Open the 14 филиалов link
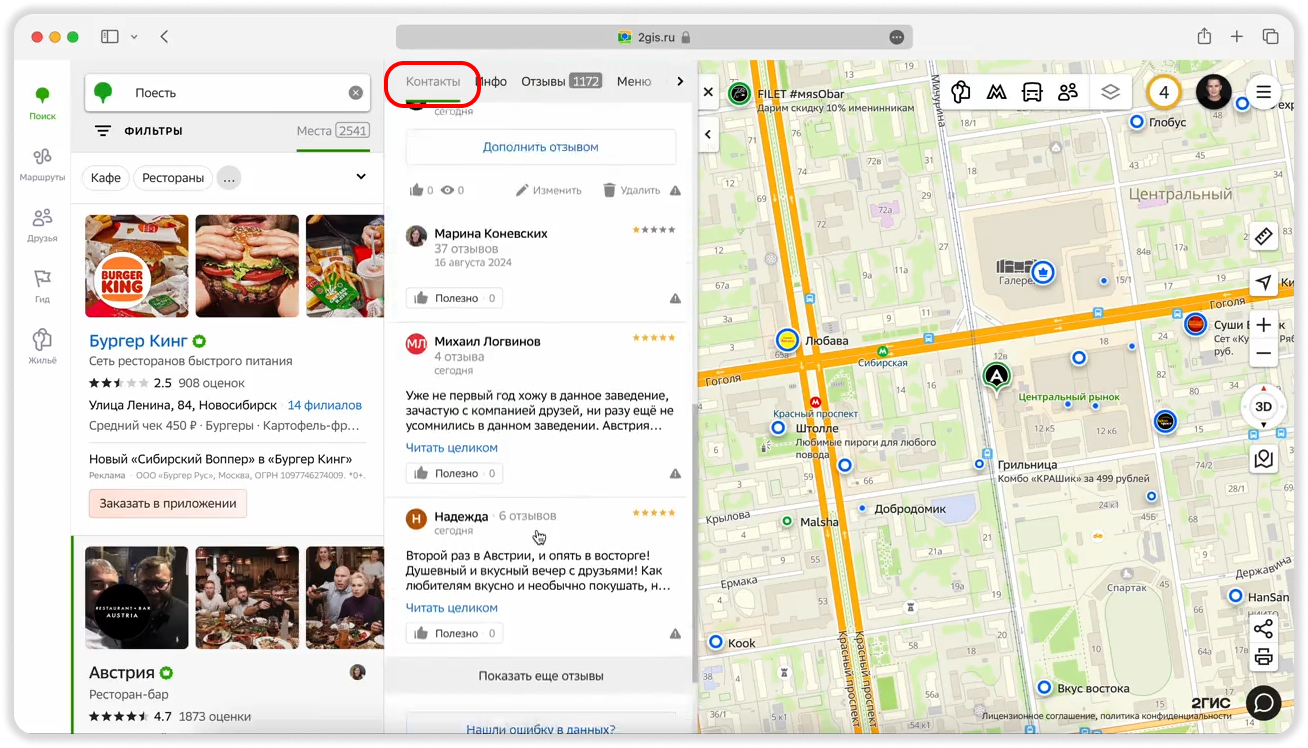1308x748 pixels. coord(325,406)
